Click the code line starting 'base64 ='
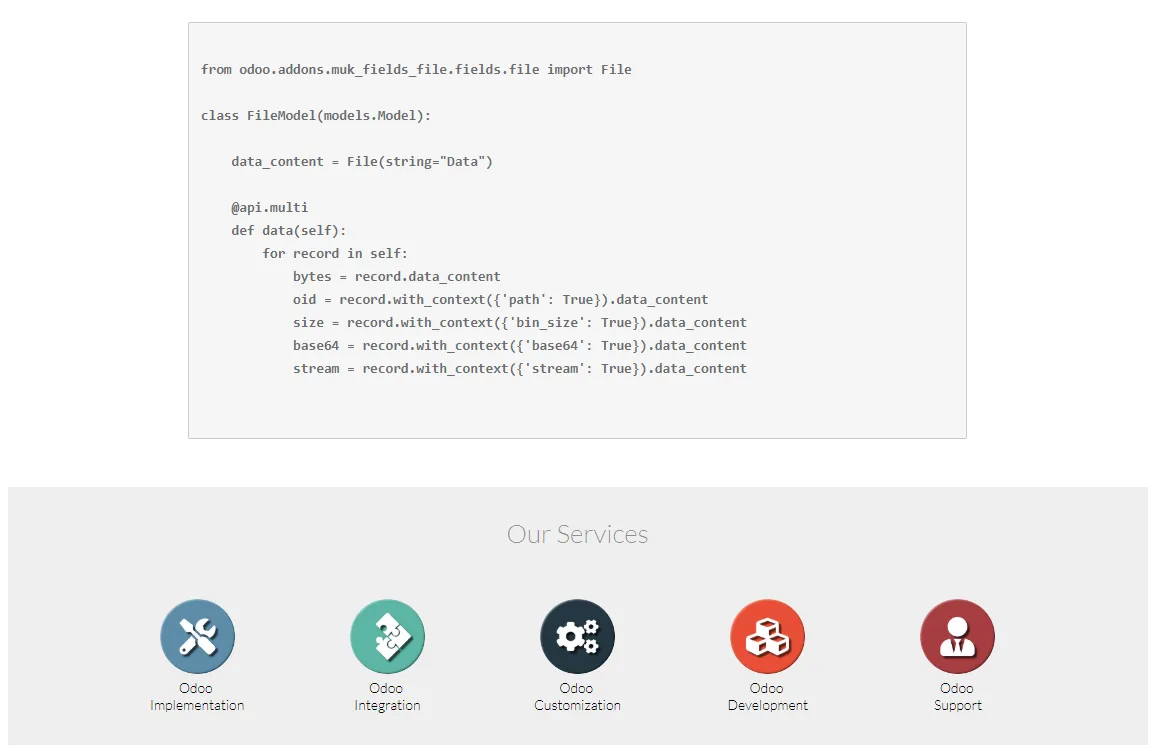1157x751 pixels. (519, 345)
